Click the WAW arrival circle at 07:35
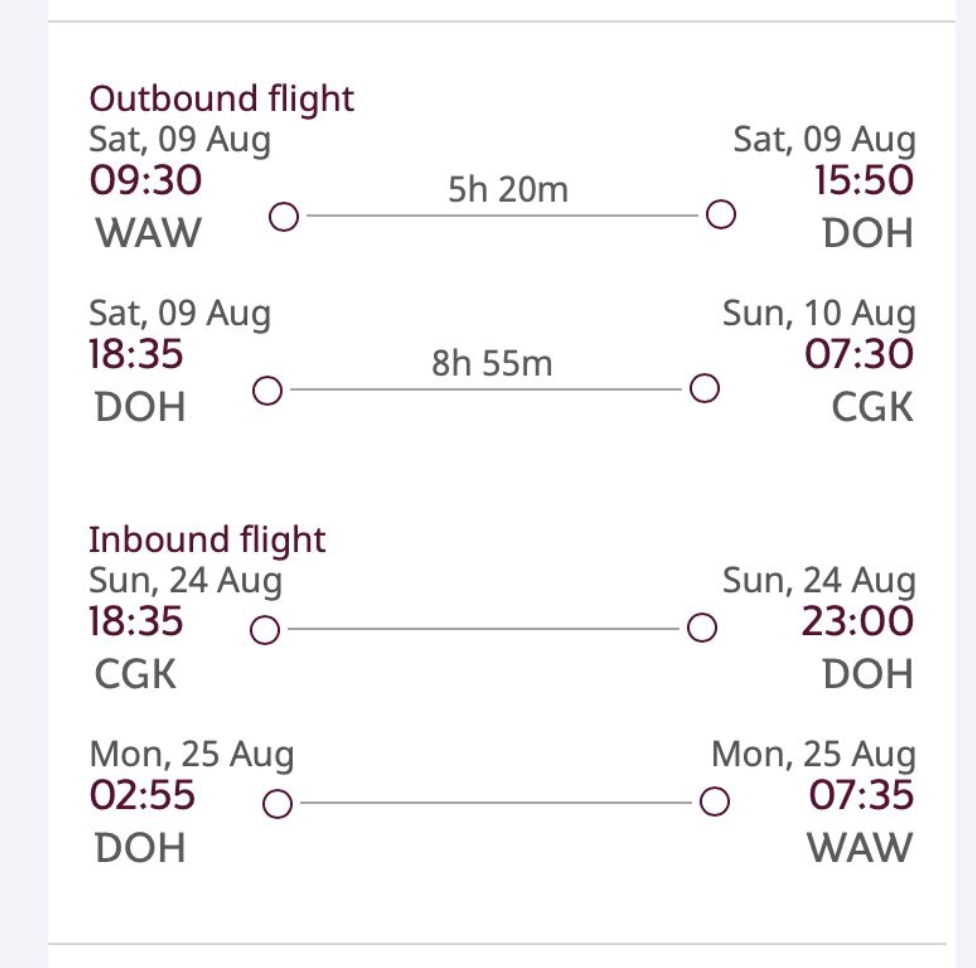This screenshot has height=968, width=976. (x=715, y=801)
